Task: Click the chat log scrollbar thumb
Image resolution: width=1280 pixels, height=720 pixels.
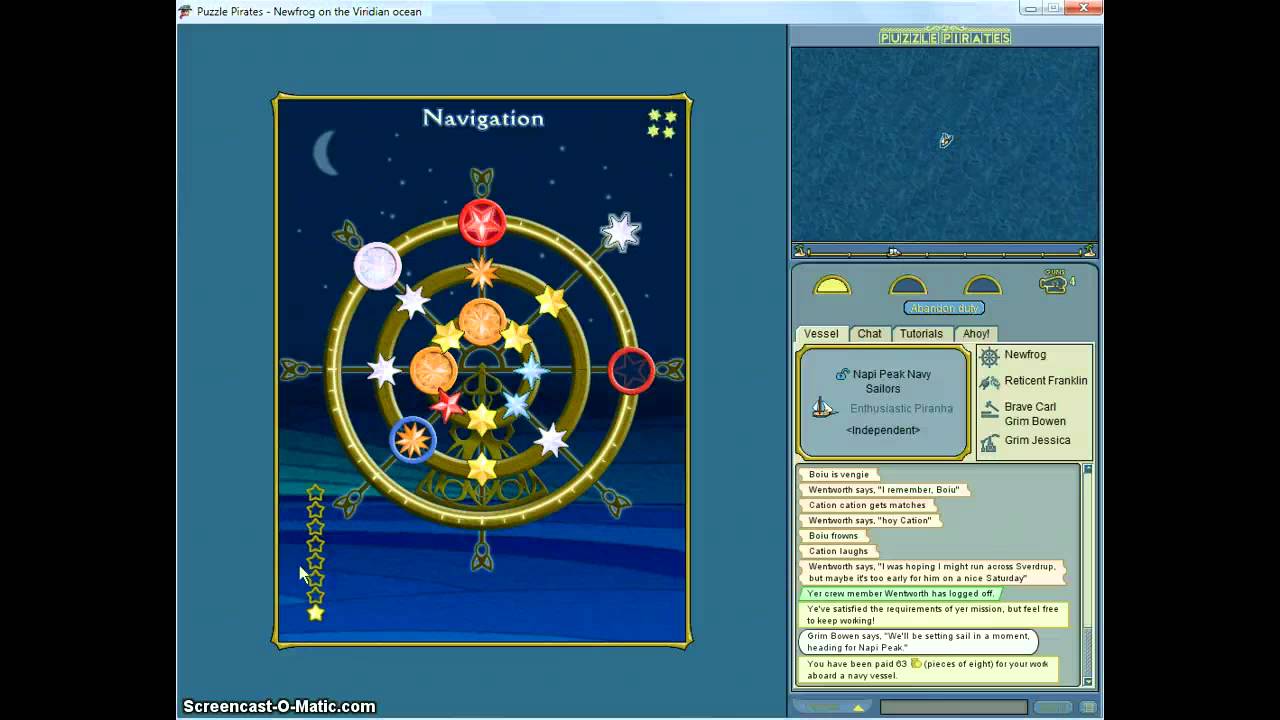Action: [1088, 651]
